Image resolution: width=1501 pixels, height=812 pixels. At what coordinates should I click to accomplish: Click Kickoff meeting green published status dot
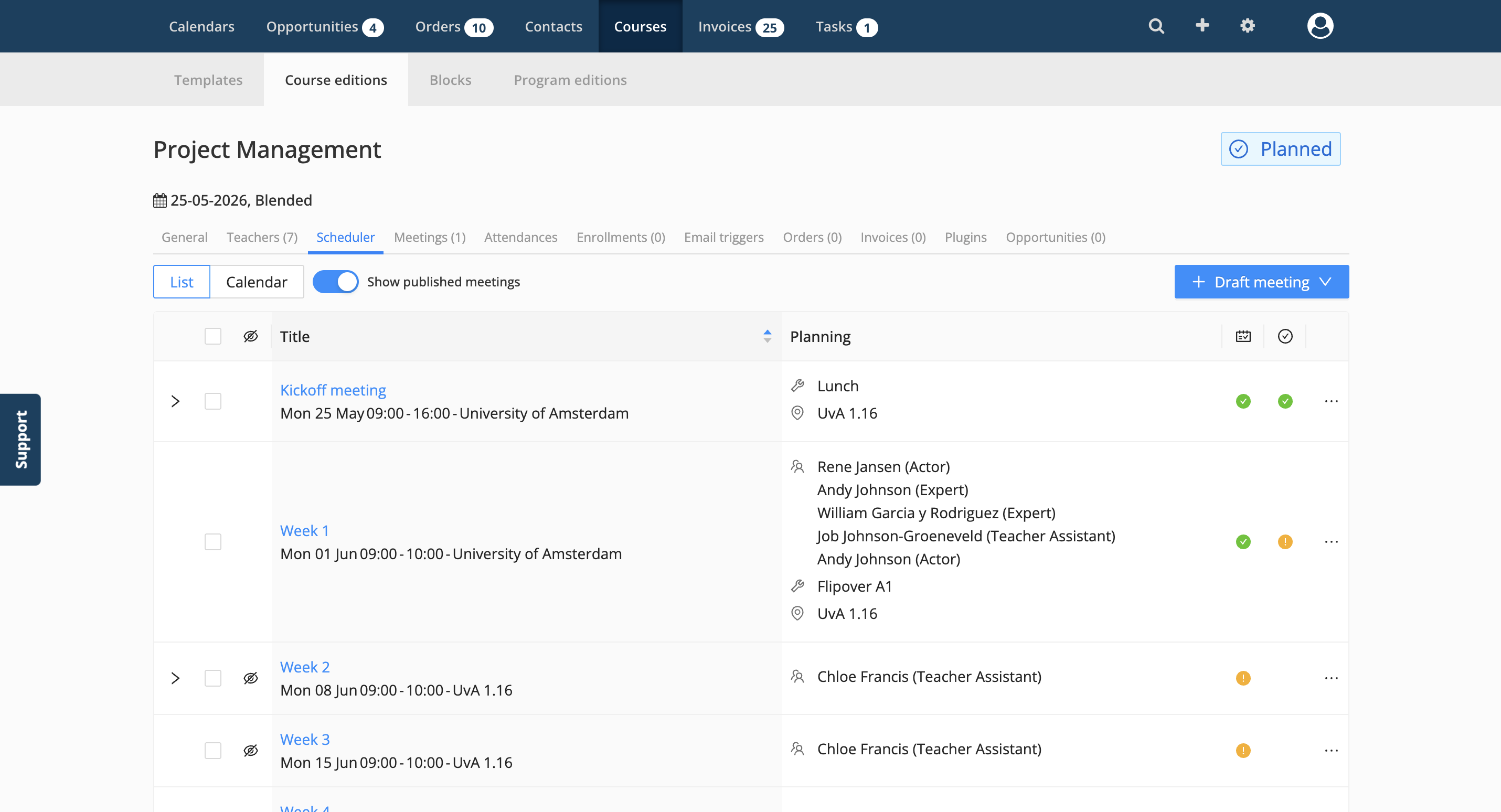tap(1285, 401)
